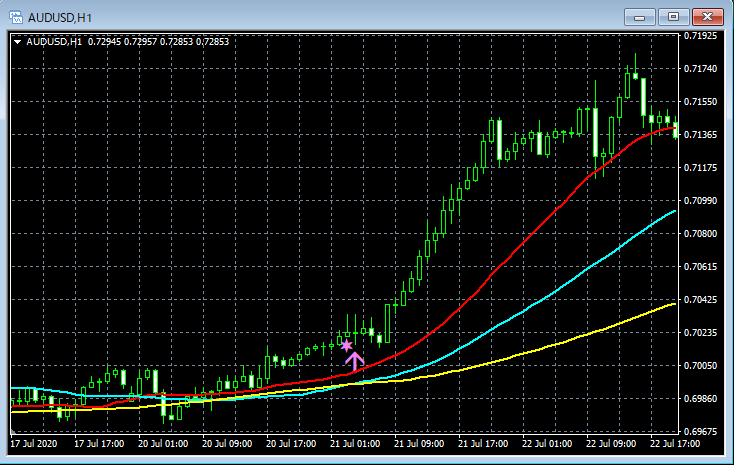This screenshot has width=734, height=465.
Task: Click the 21 Jul 09:00 time label
Action: 419,443
